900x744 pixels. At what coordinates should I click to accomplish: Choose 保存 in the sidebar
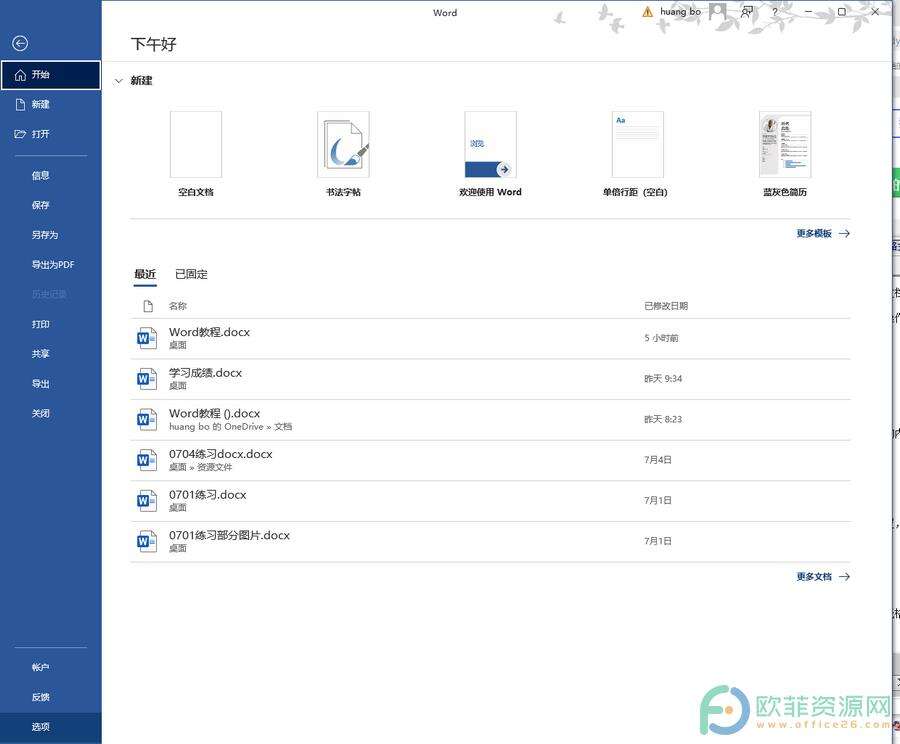[x=51, y=205]
